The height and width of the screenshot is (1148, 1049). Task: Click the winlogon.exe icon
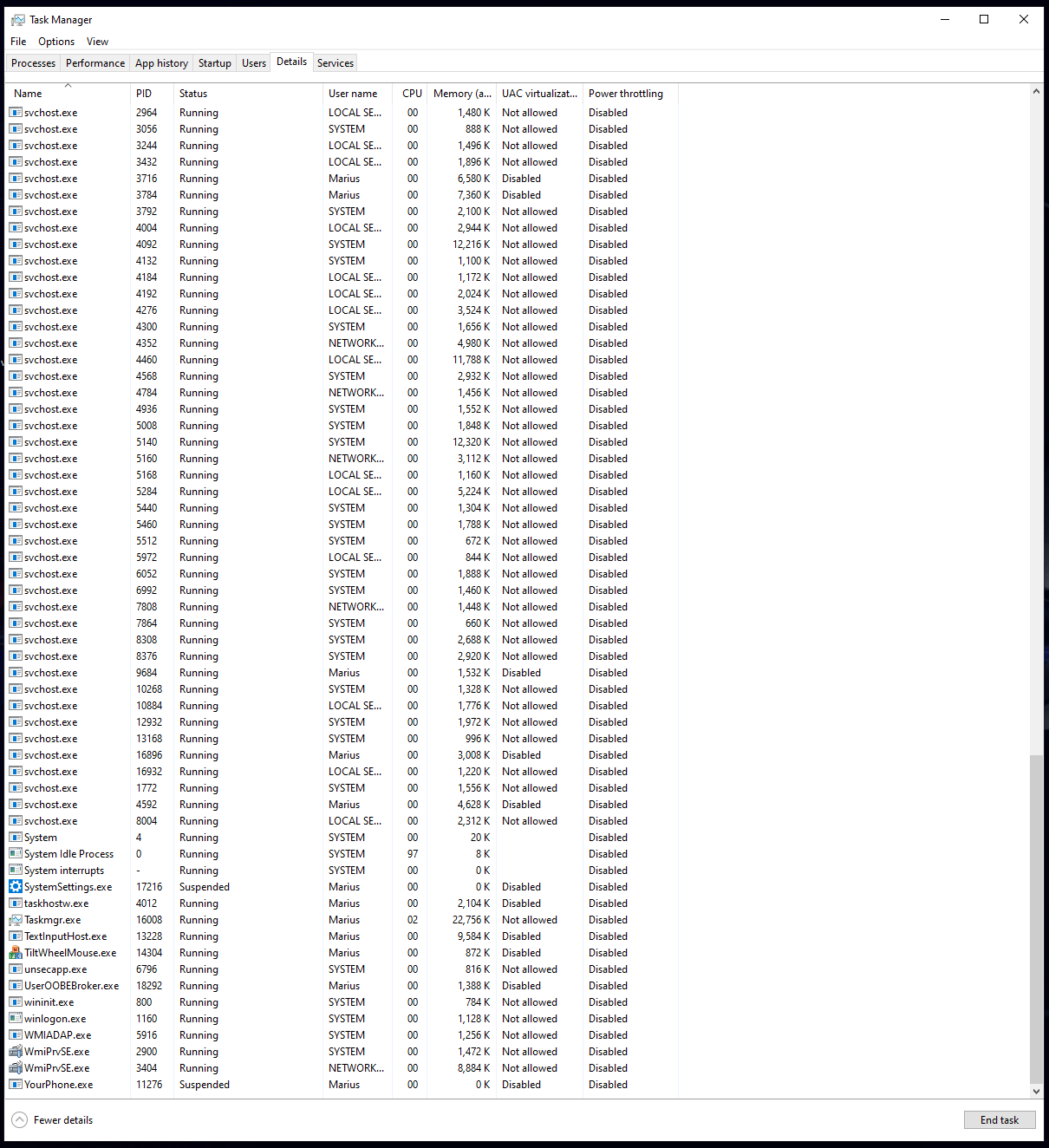pyautogui.click(x=16, y=1019)
